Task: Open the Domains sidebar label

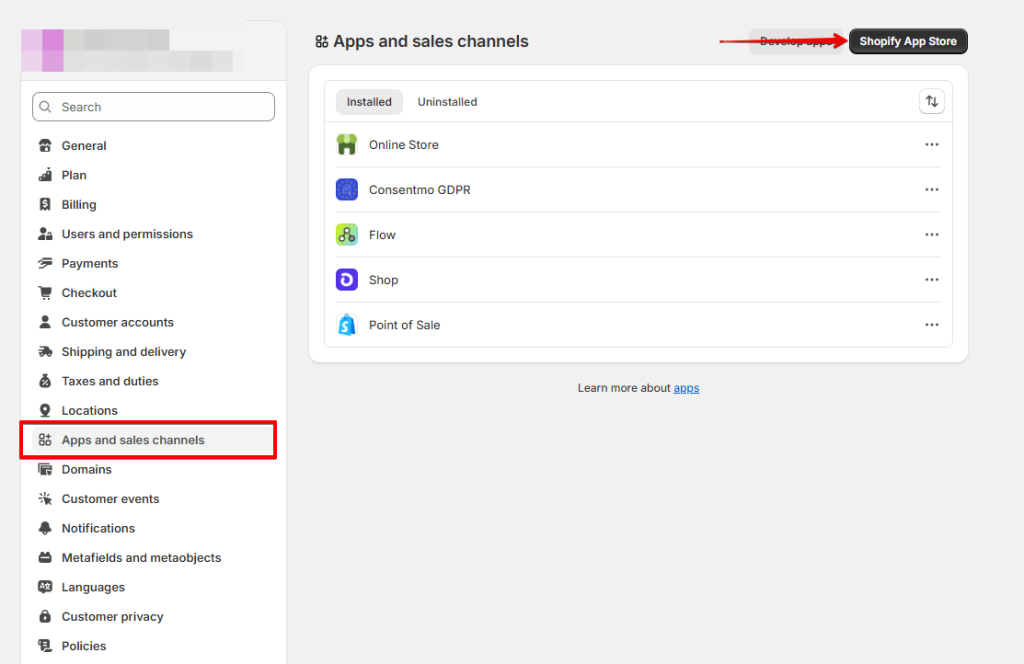Action: click(x=87, y=469)
